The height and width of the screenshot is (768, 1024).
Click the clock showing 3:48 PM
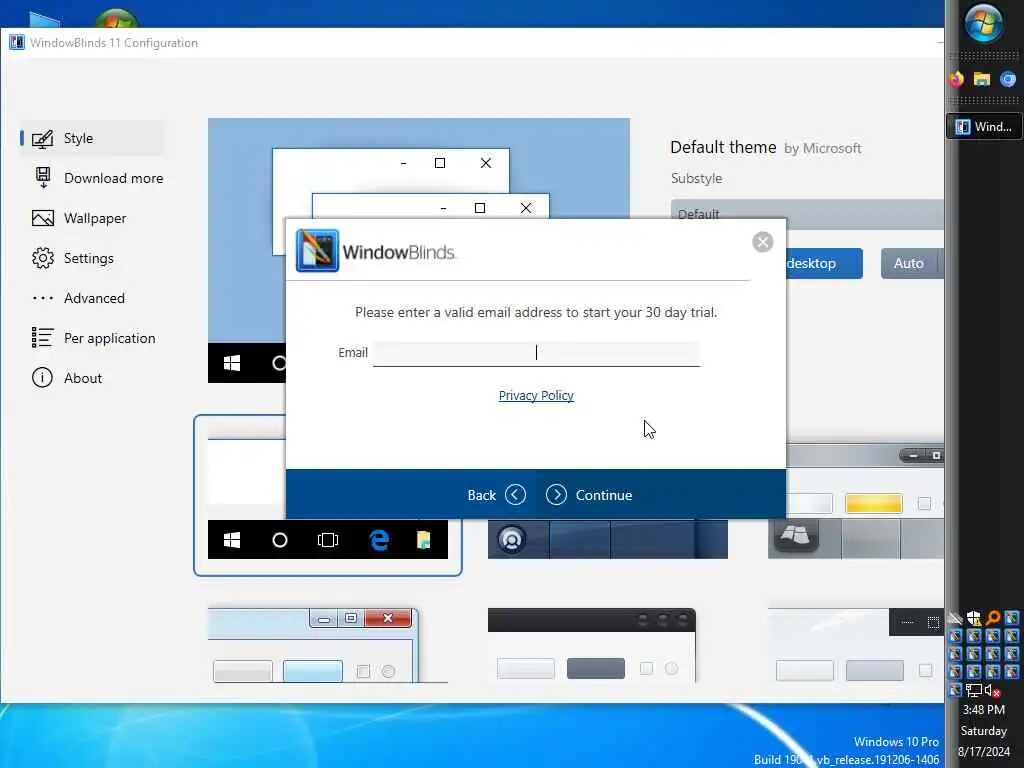tap(984, 710)
